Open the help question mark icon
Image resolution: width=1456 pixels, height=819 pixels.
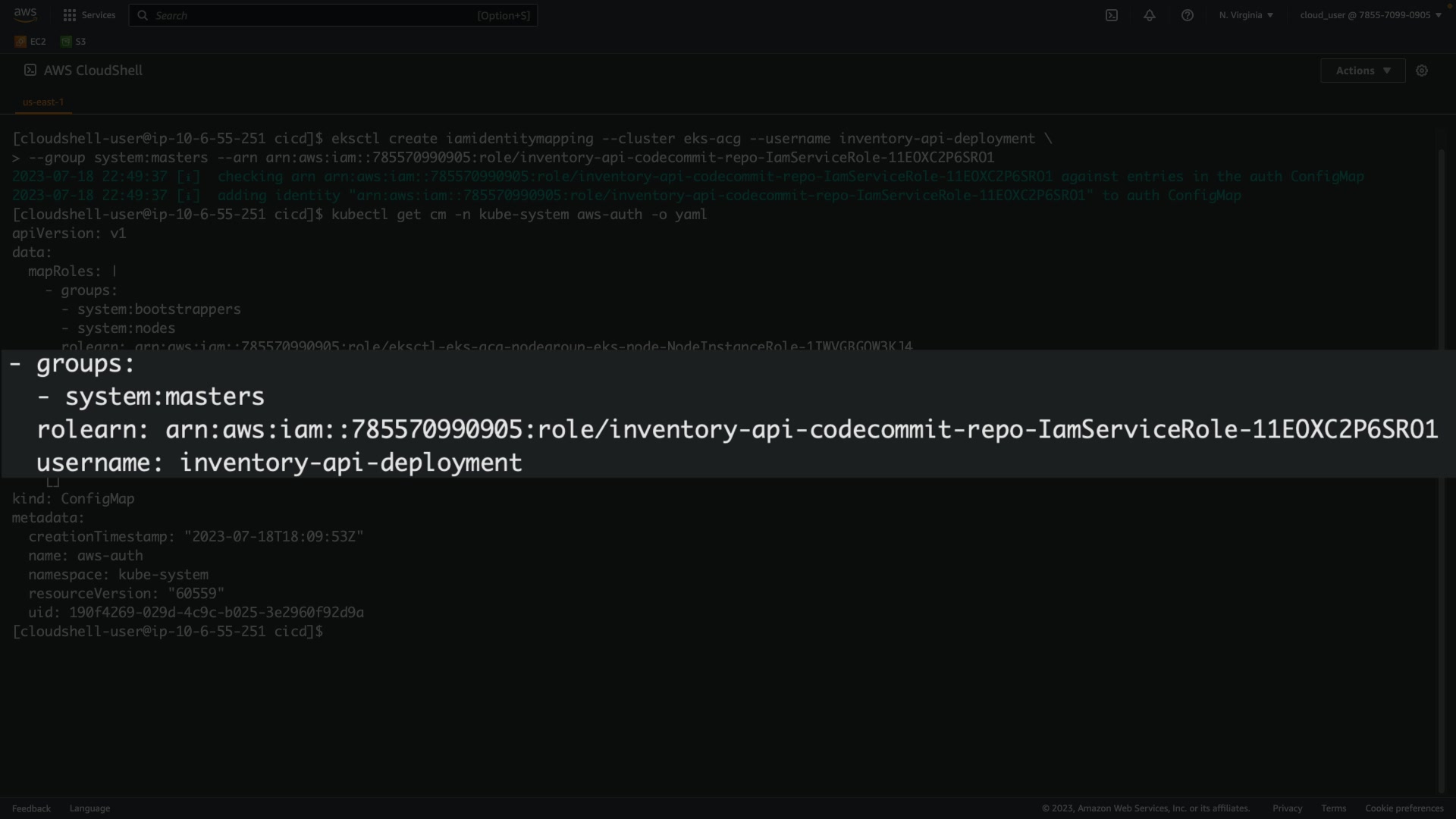click(x=1187, y=15)
